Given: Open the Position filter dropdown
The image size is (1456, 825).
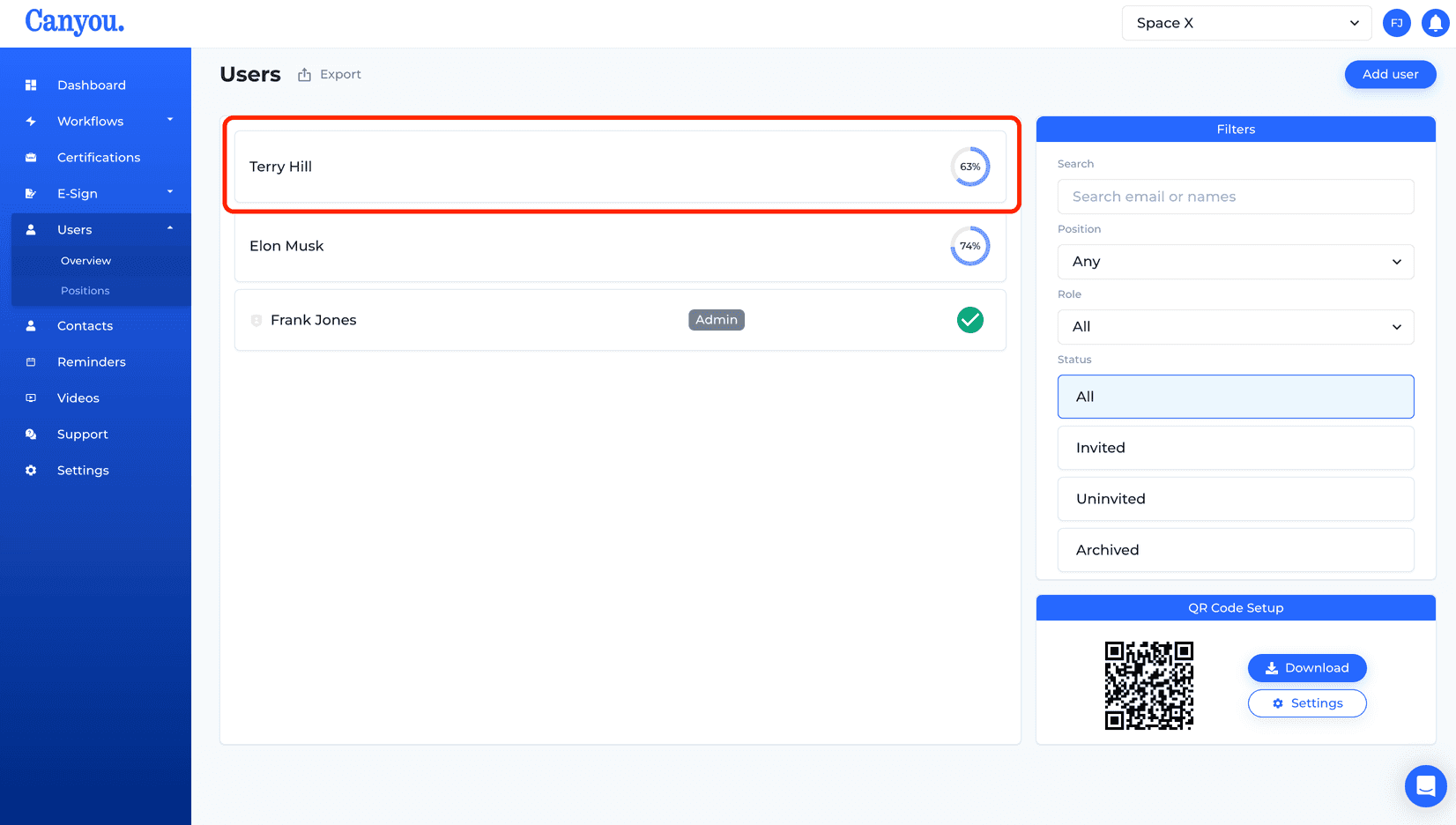Looking at the screenshot, I should point(1236,262).
